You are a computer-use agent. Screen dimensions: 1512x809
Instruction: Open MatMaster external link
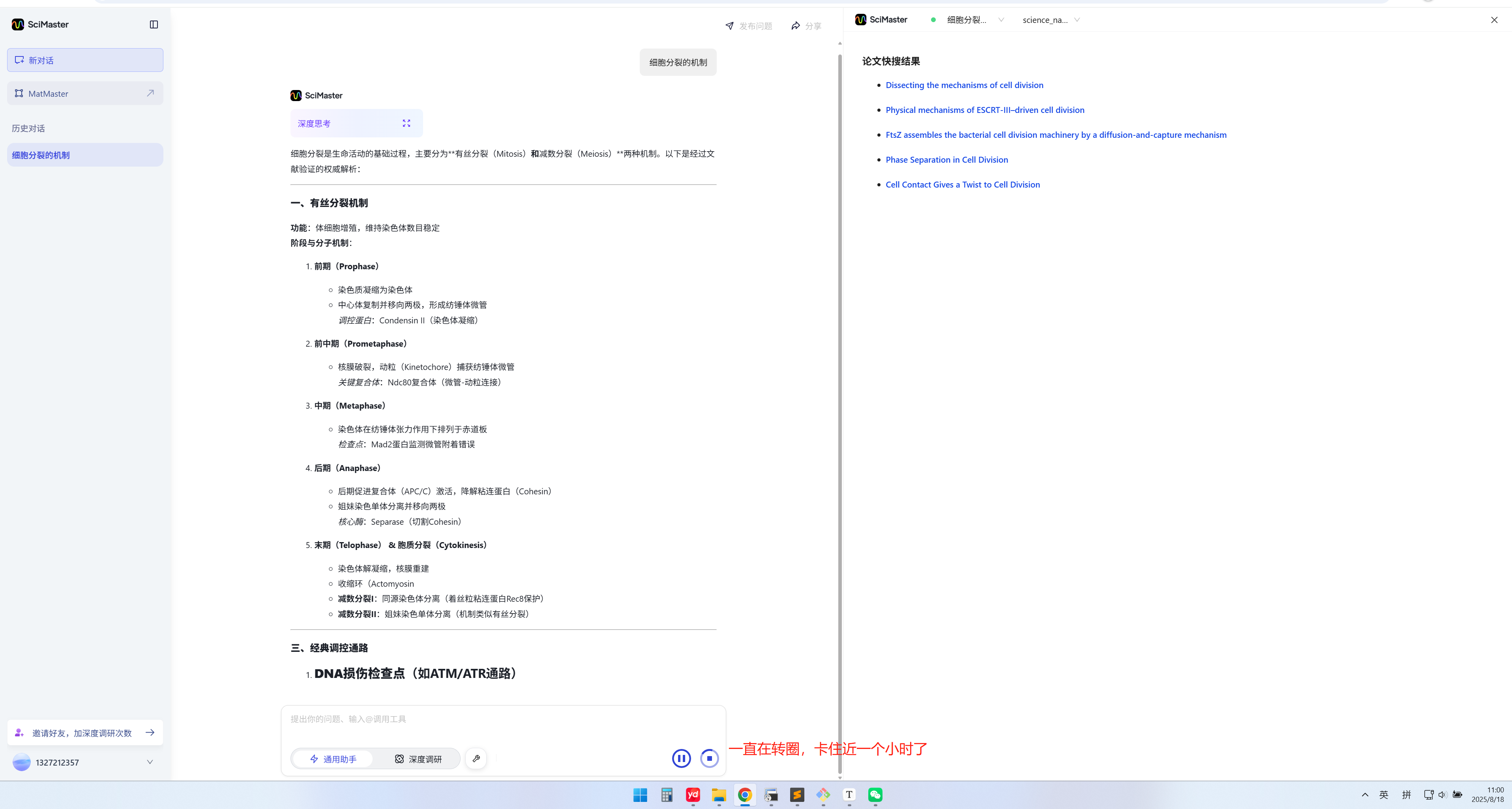(150, 93)
